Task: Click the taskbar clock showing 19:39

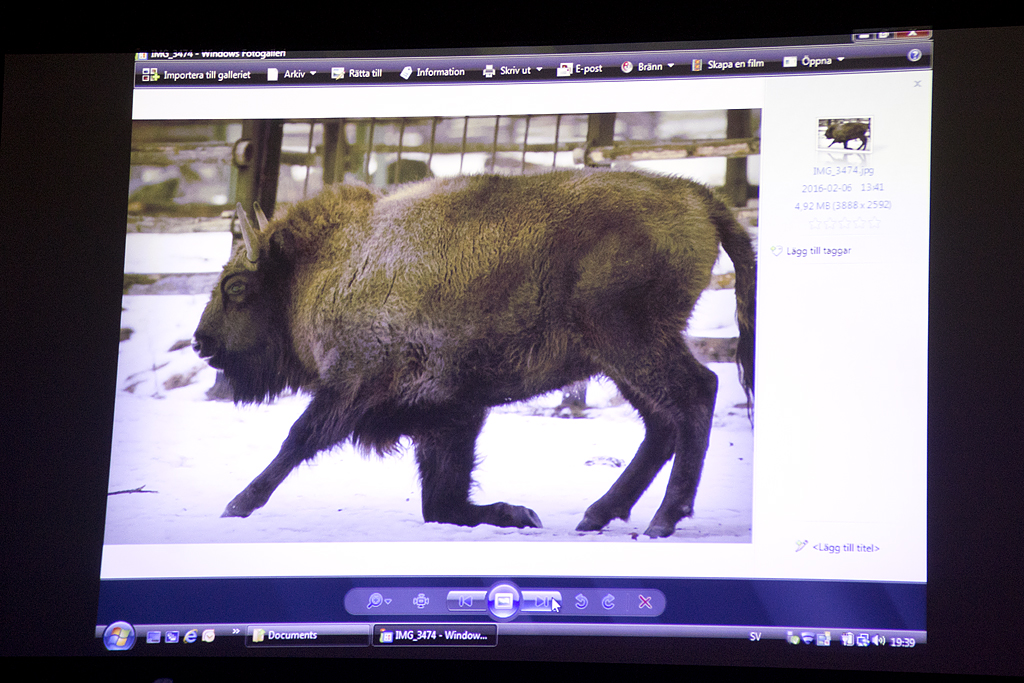Action: point(903,643)
